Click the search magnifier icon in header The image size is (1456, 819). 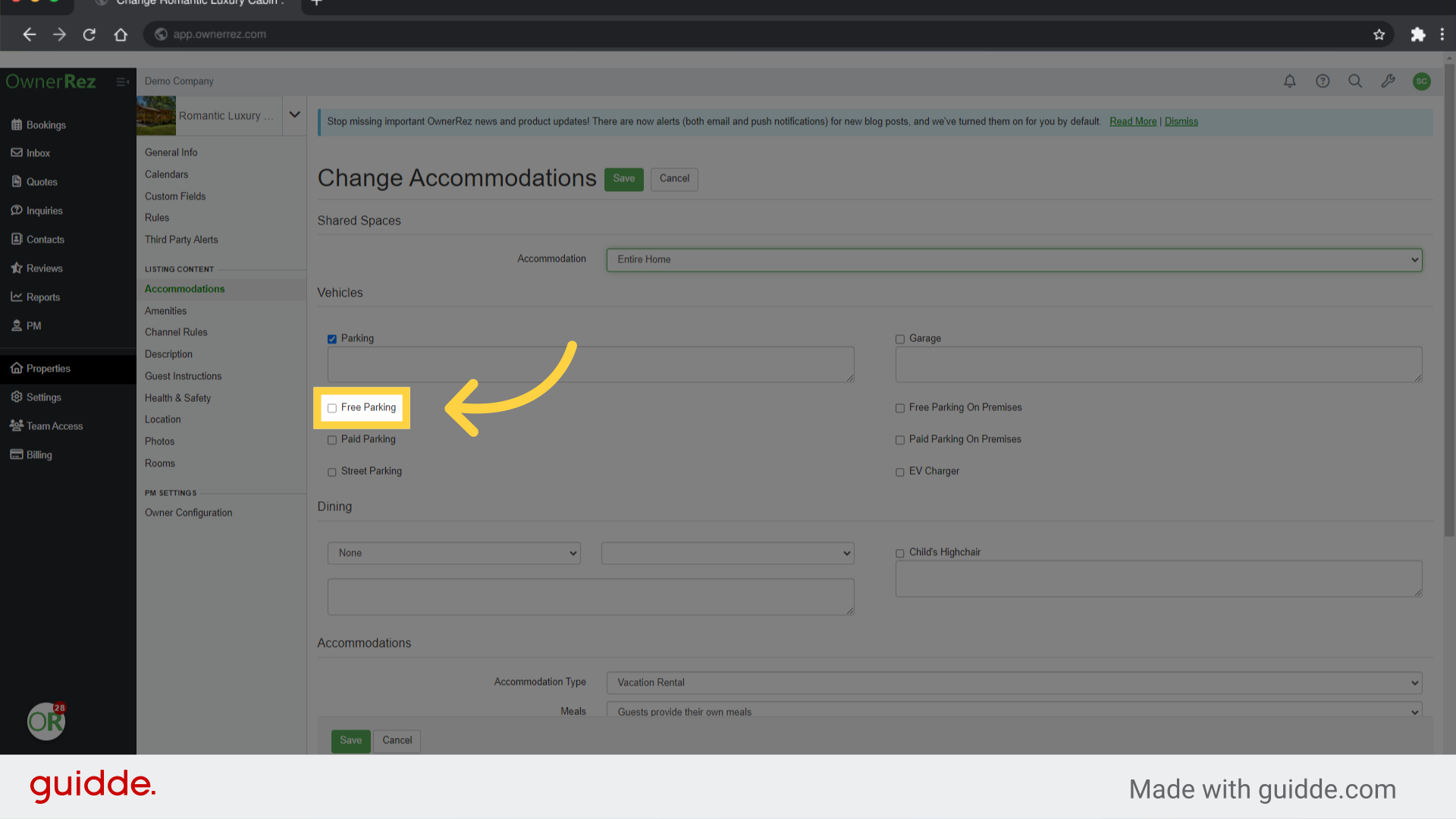point(1355,81)
